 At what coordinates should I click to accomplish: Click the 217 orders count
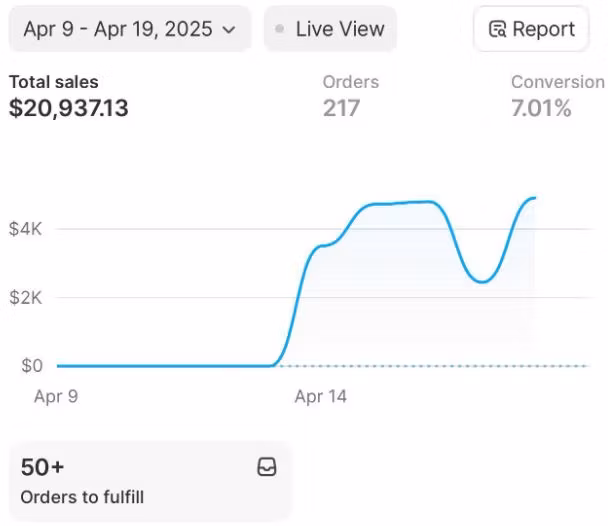(341, 108)
